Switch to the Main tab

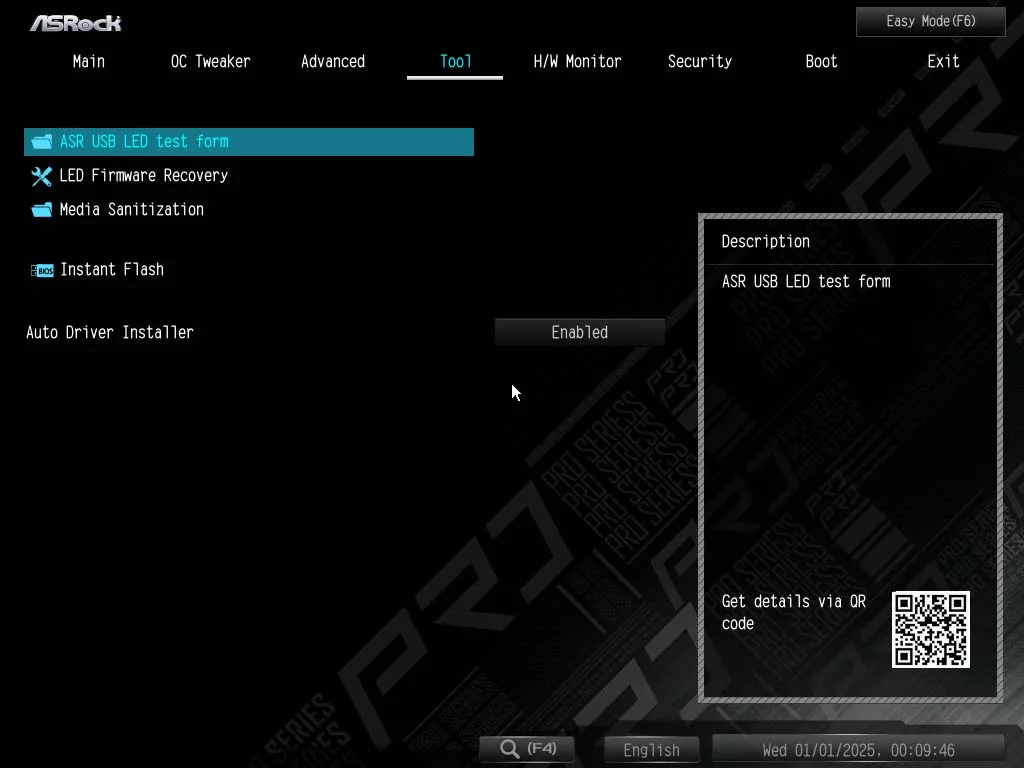coord(88,61)
